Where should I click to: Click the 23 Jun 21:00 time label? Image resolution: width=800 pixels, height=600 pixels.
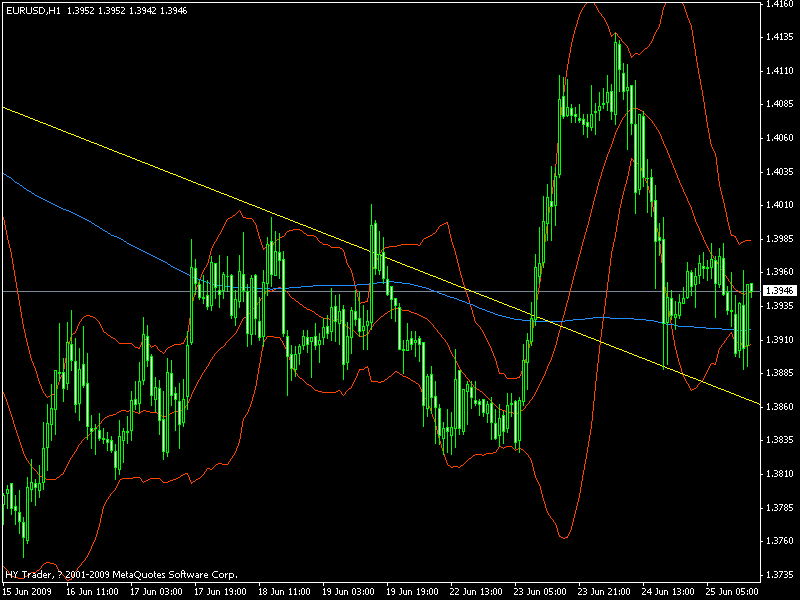coord(604,592)
